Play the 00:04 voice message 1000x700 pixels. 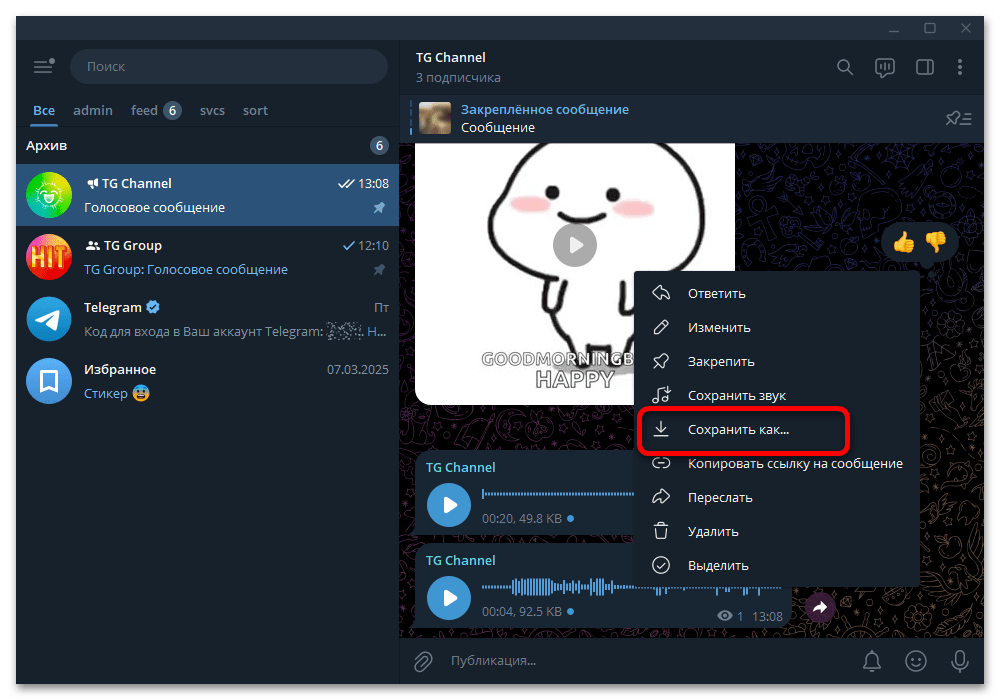pyautogui.click(x=449, y=598)
